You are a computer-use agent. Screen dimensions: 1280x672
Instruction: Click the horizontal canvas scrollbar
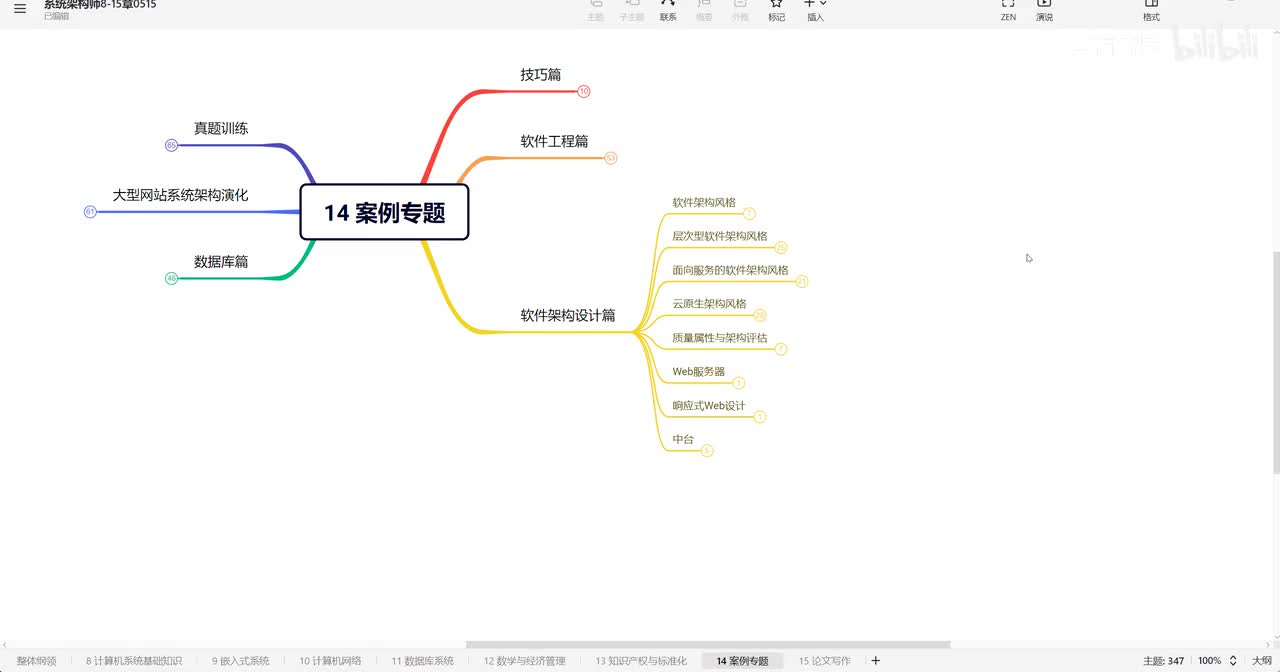point(708,645)
